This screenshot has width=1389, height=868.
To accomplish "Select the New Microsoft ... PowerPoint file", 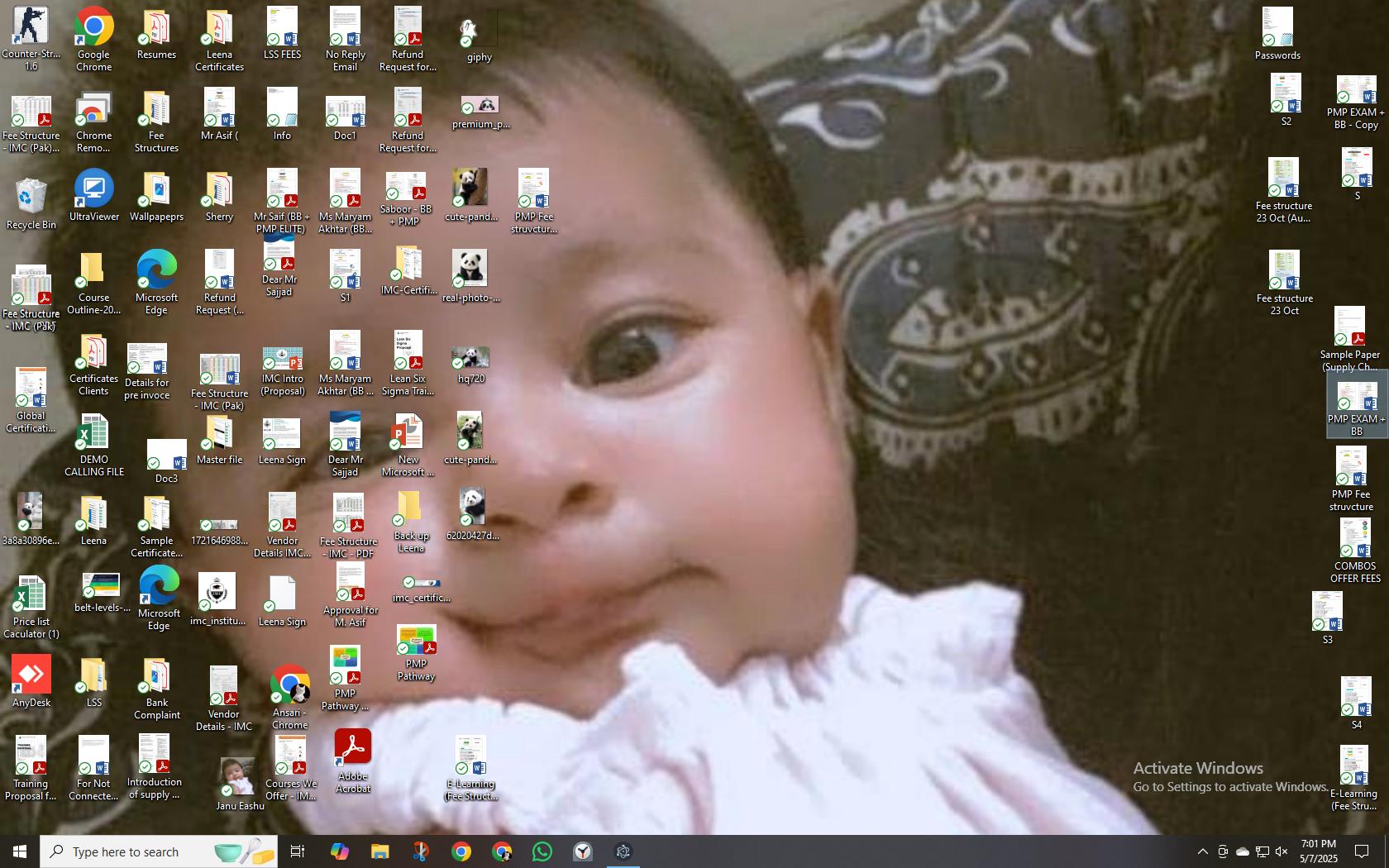I will 408,445.
